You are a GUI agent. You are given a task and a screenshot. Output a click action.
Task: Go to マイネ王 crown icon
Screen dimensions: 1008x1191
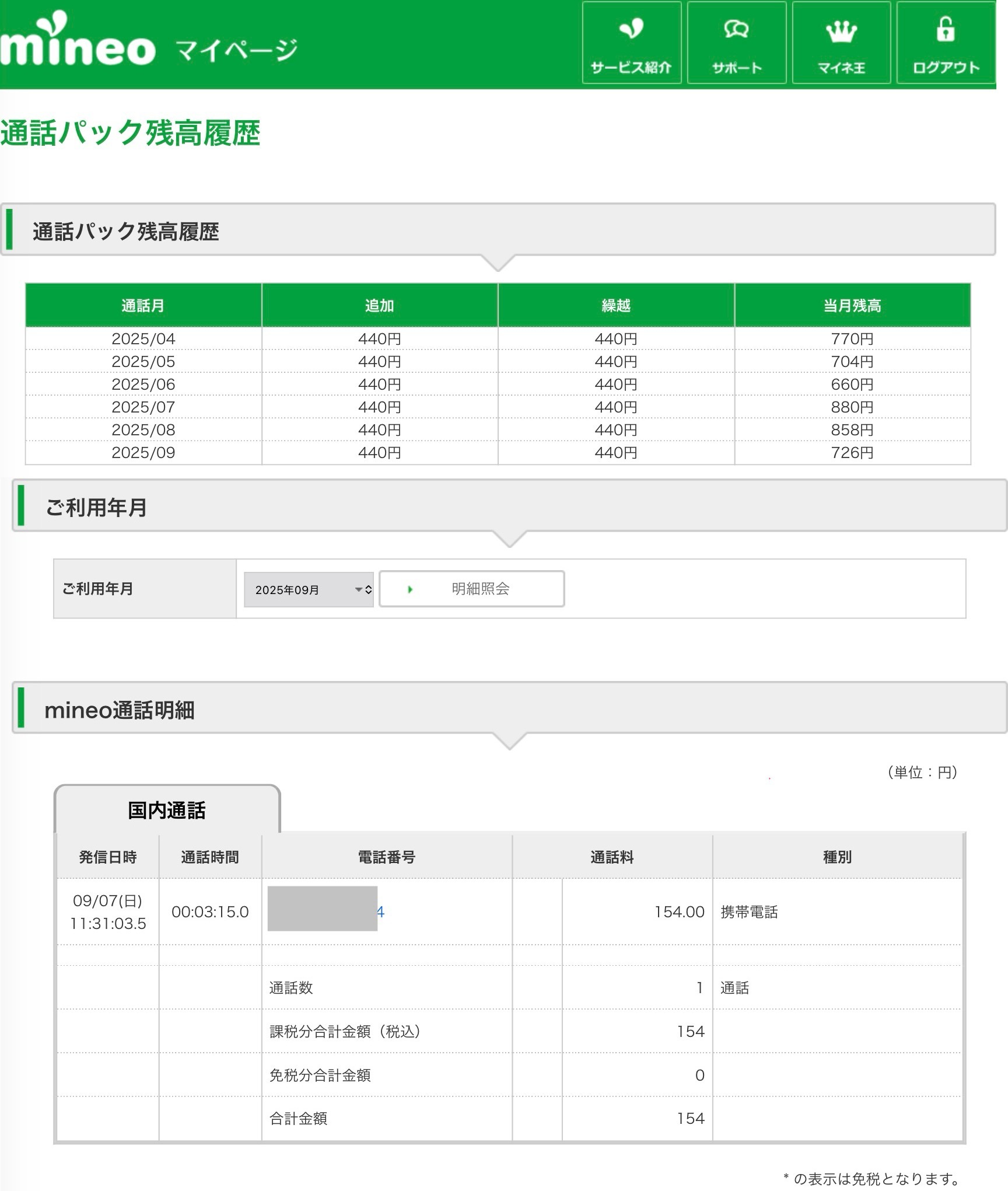pos(841,32)
